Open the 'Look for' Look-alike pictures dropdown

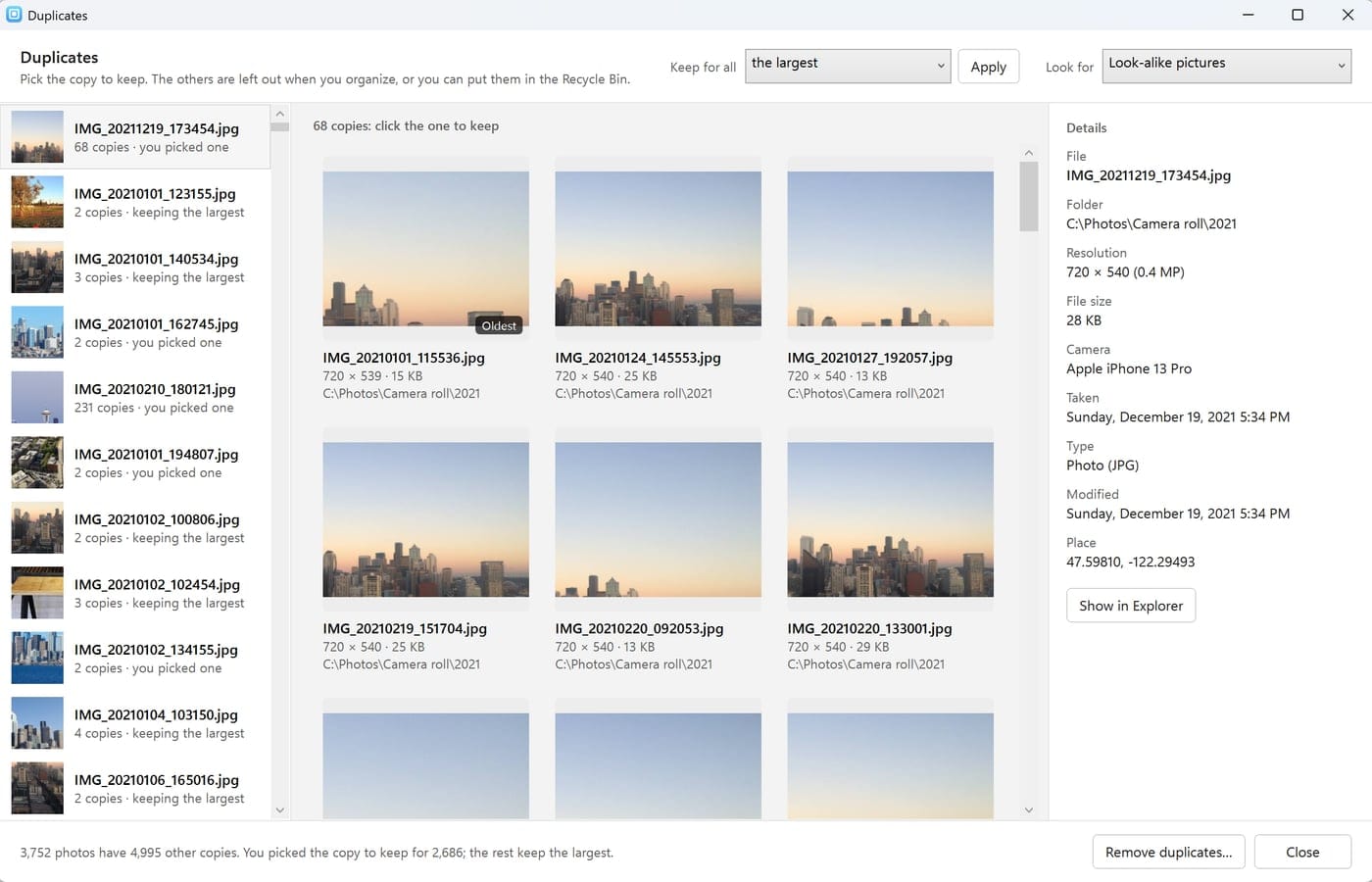pos(1226,66)
